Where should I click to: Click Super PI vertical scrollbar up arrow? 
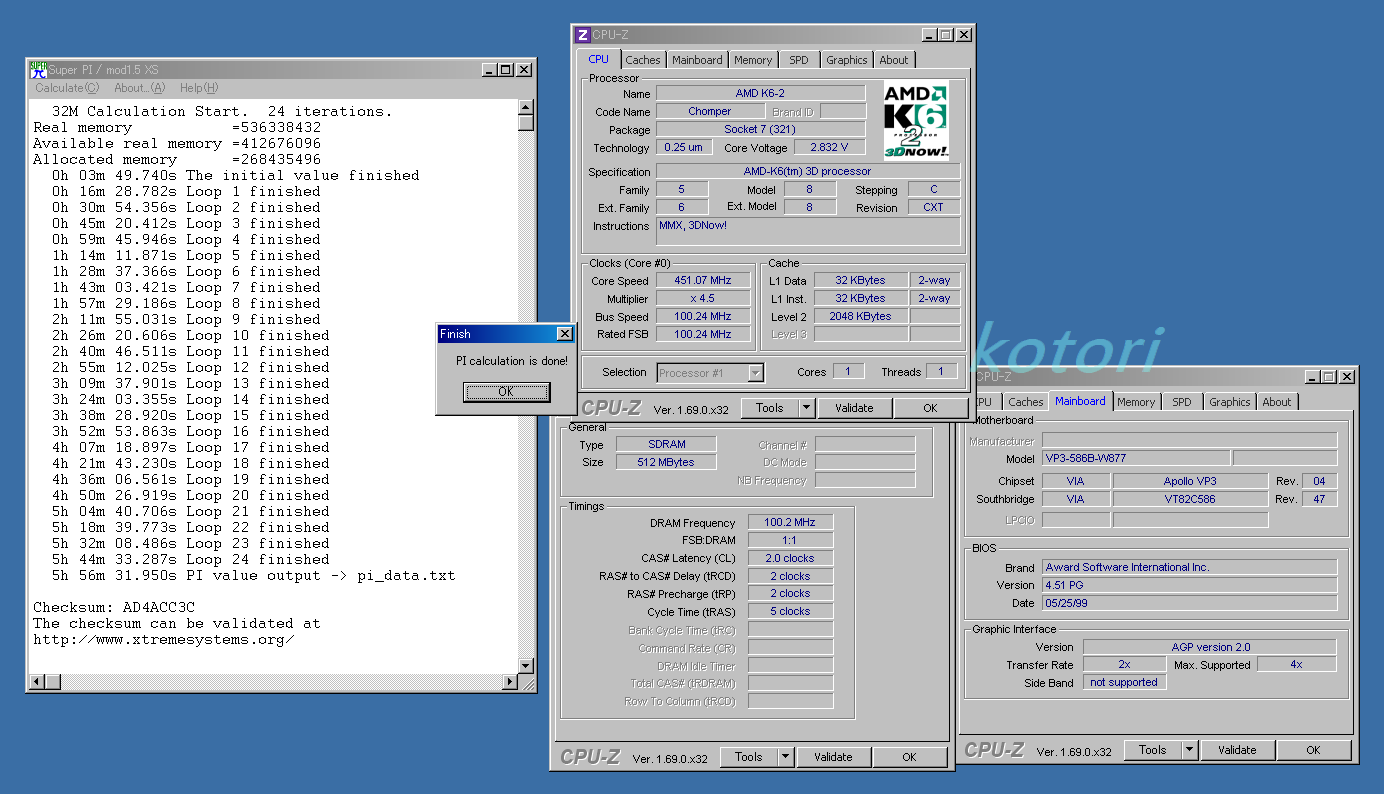pos(526,106)
